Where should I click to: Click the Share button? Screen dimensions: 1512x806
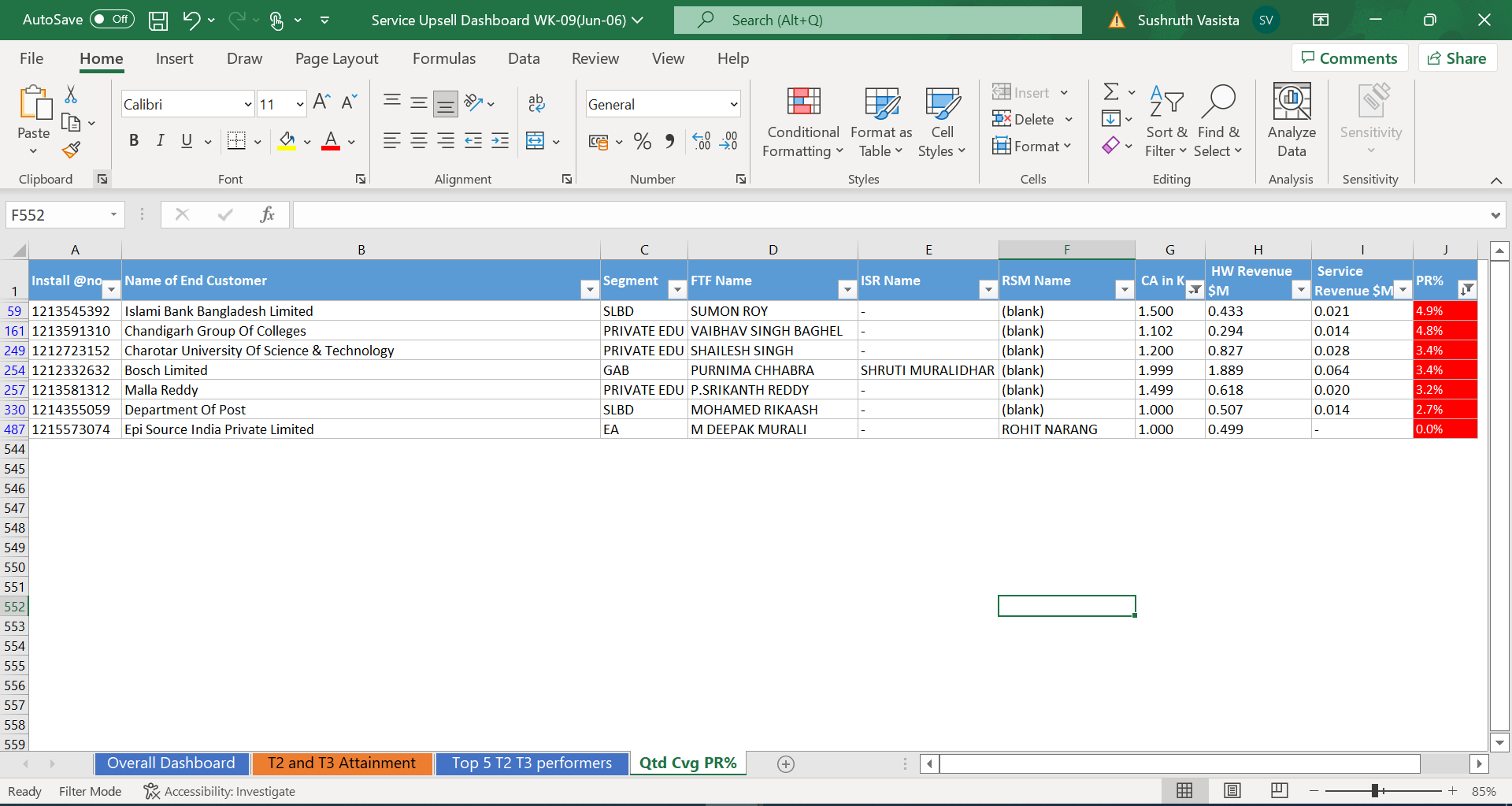click(x=1458, y=58)
